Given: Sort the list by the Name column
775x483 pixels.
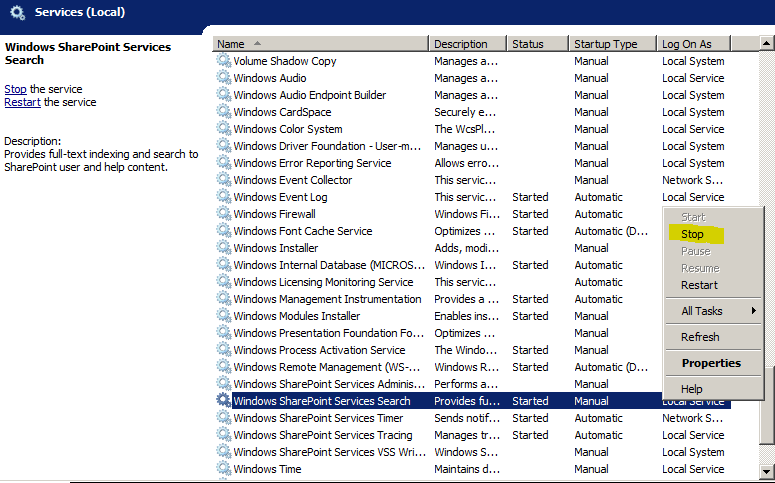Looking at the screenshot, I should pyautogui.click(x=321, y=44).
